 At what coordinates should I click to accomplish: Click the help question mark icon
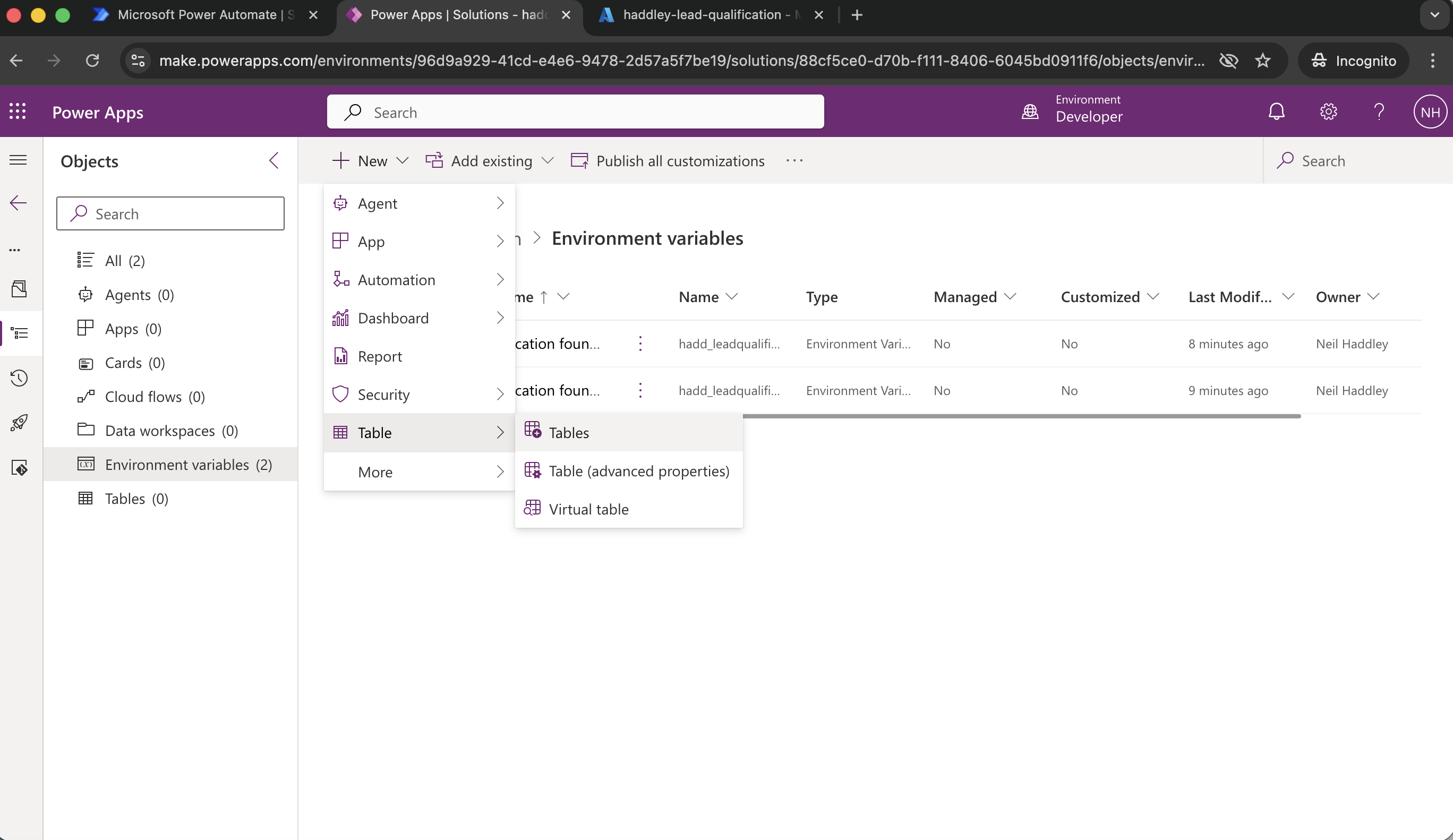tap(1379, 112)
